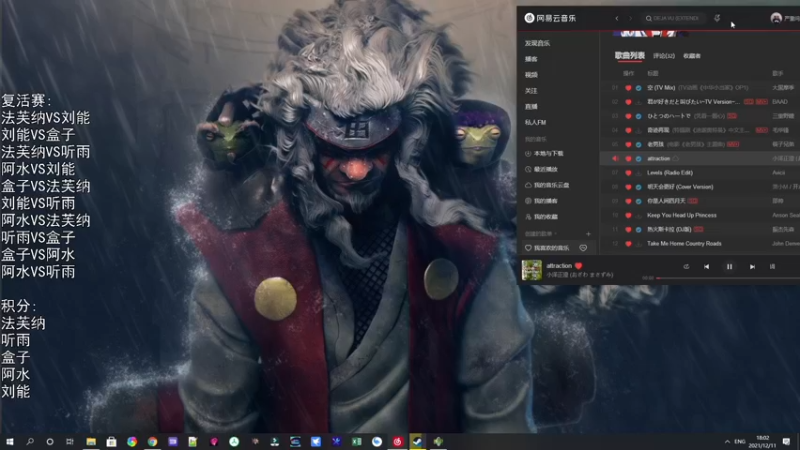
Task: Open the user avatar profile
Action: pos(776,18)
